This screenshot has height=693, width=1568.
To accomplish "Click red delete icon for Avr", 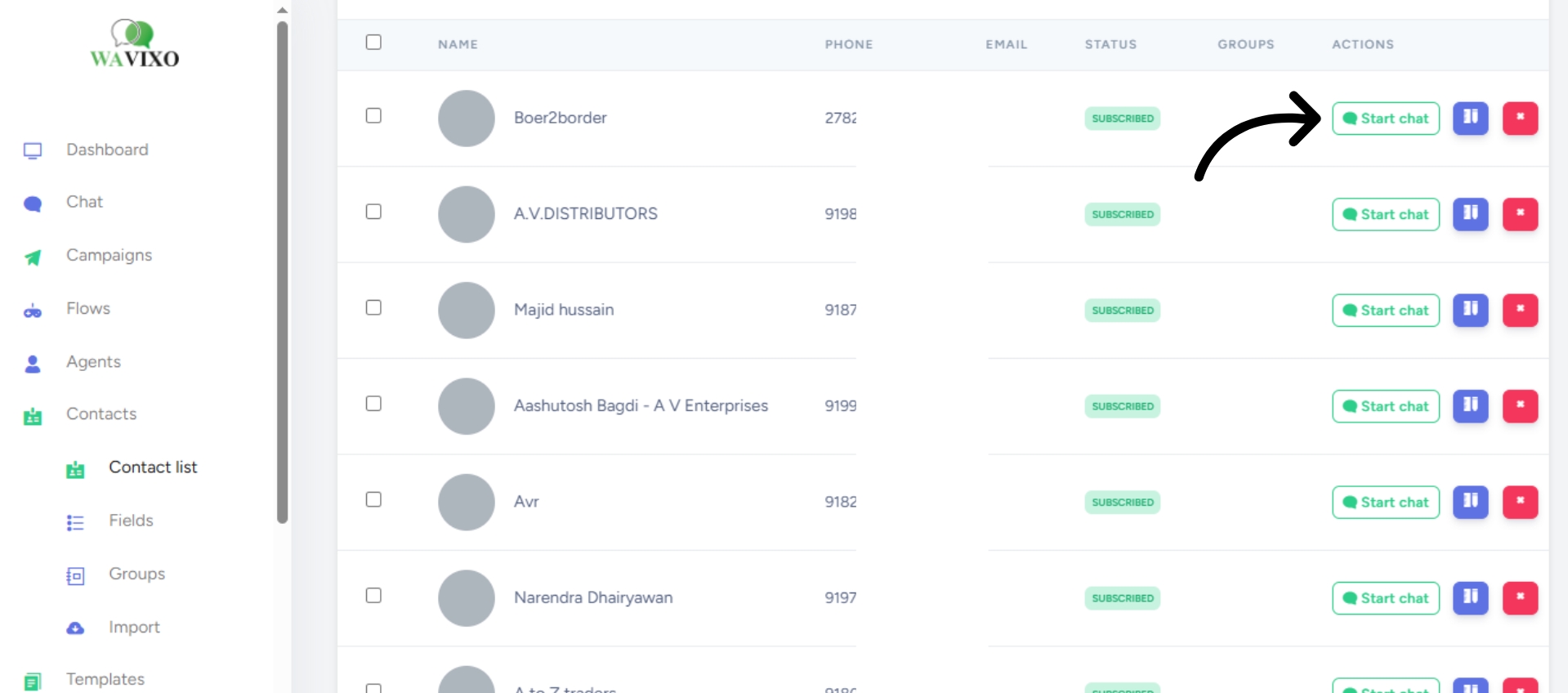I will point(1521,502).
